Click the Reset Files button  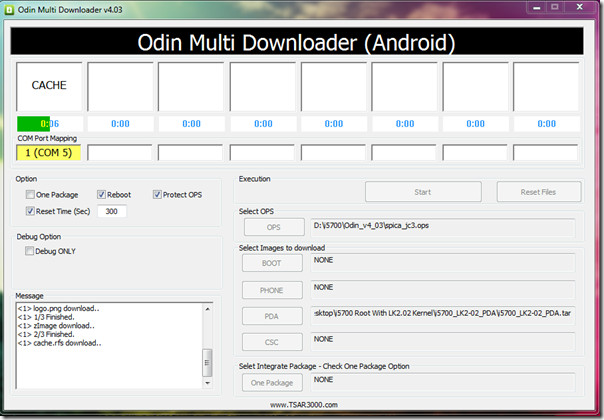click(539, 192)
